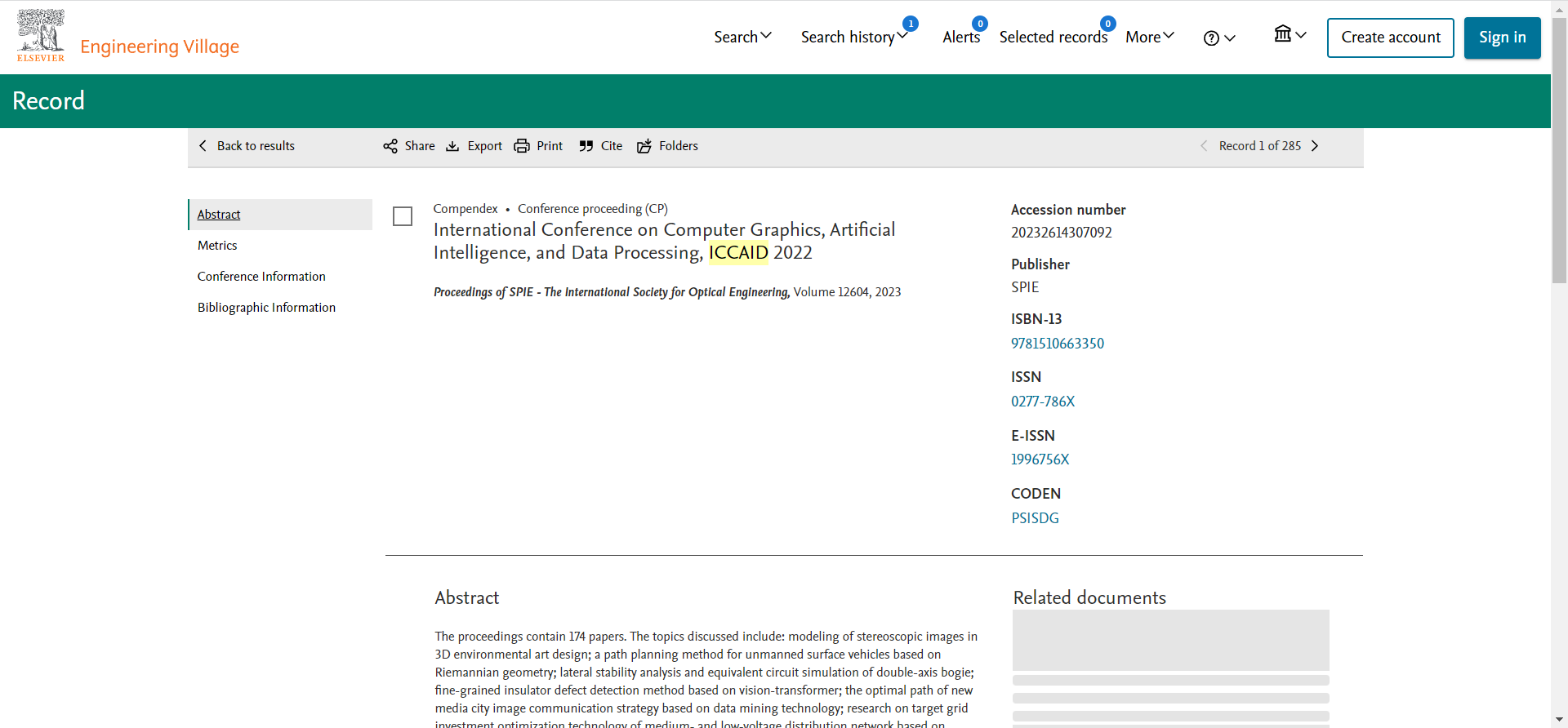1568x728 pixels.
Task: Click the previous record arrow
Action: point(1204,146)
